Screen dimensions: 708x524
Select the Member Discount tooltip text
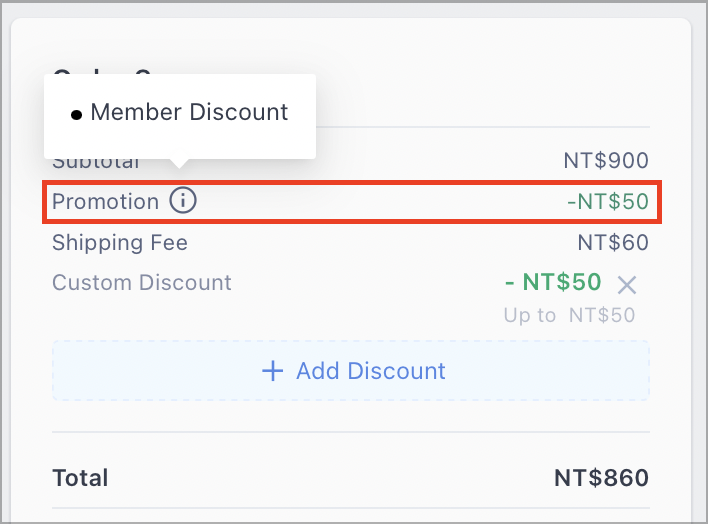[x=189, y=112]
